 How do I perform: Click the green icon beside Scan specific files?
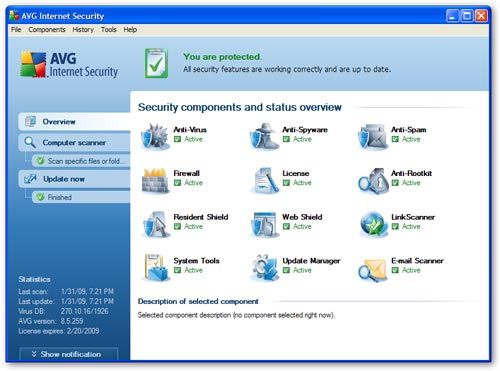point(41,161)
